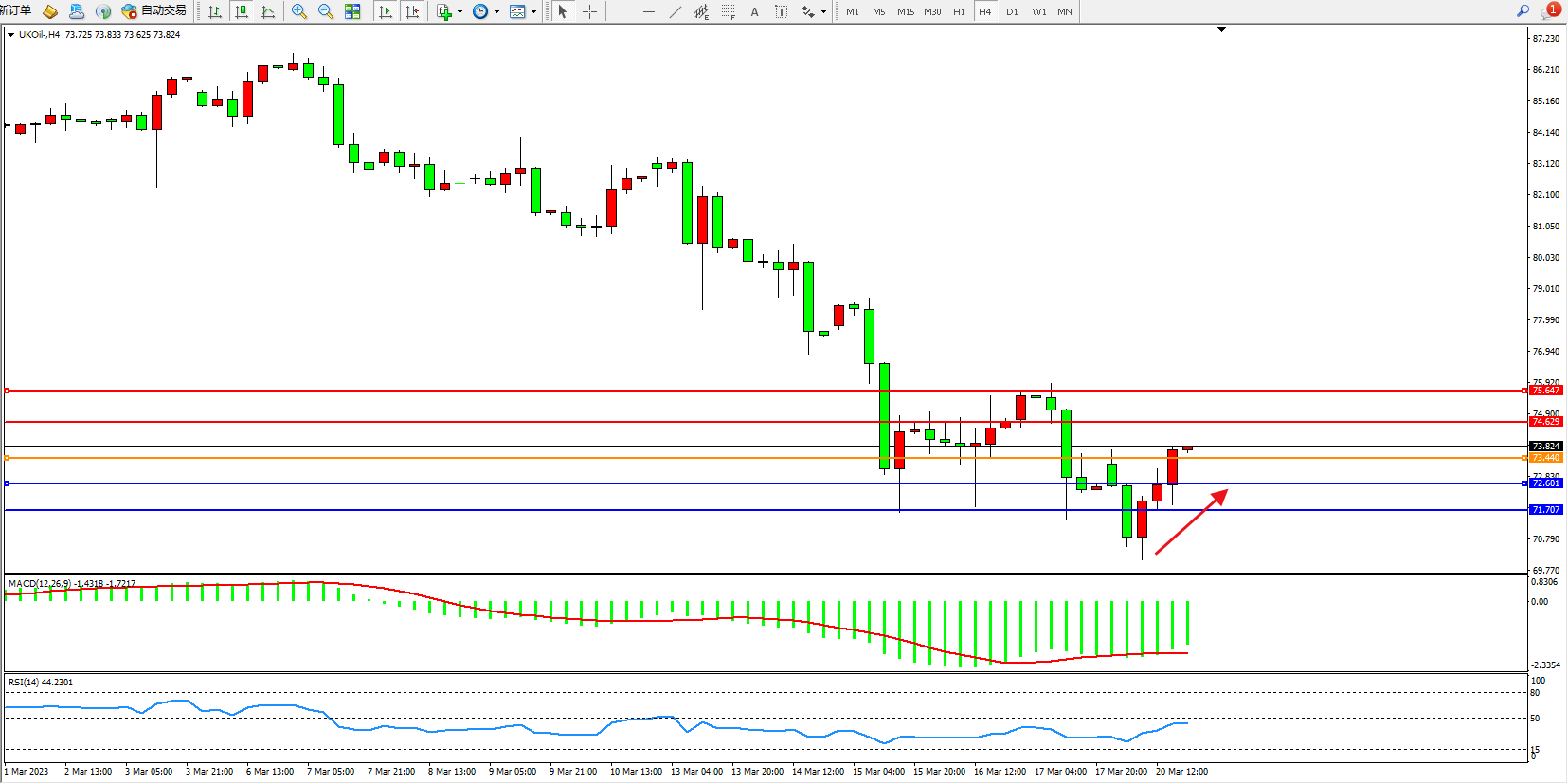Click the 新订单 new order button
Screen dimensions: 1568x784
click(x=15, y=10)
